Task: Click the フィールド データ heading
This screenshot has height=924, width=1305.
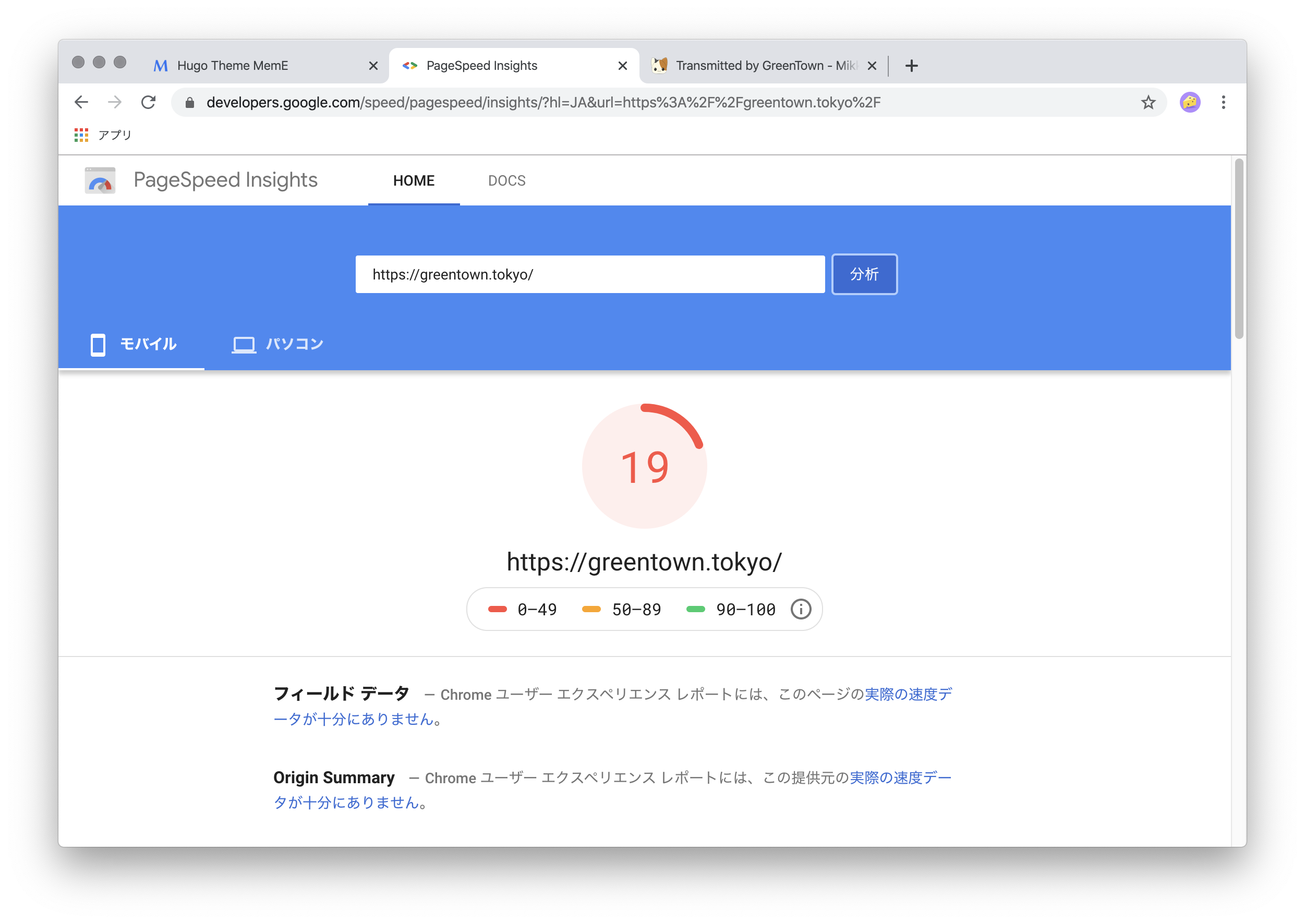Action: 342,694
